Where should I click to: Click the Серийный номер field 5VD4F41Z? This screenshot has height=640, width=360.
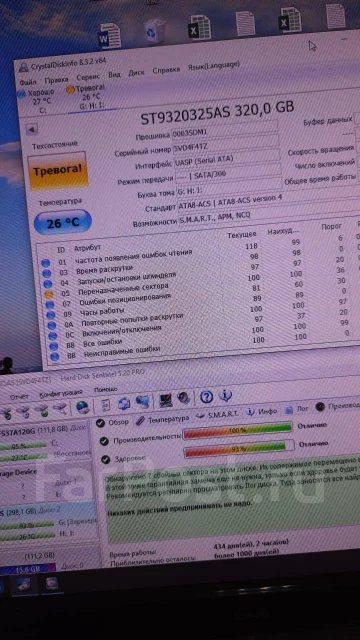[226, 144]
